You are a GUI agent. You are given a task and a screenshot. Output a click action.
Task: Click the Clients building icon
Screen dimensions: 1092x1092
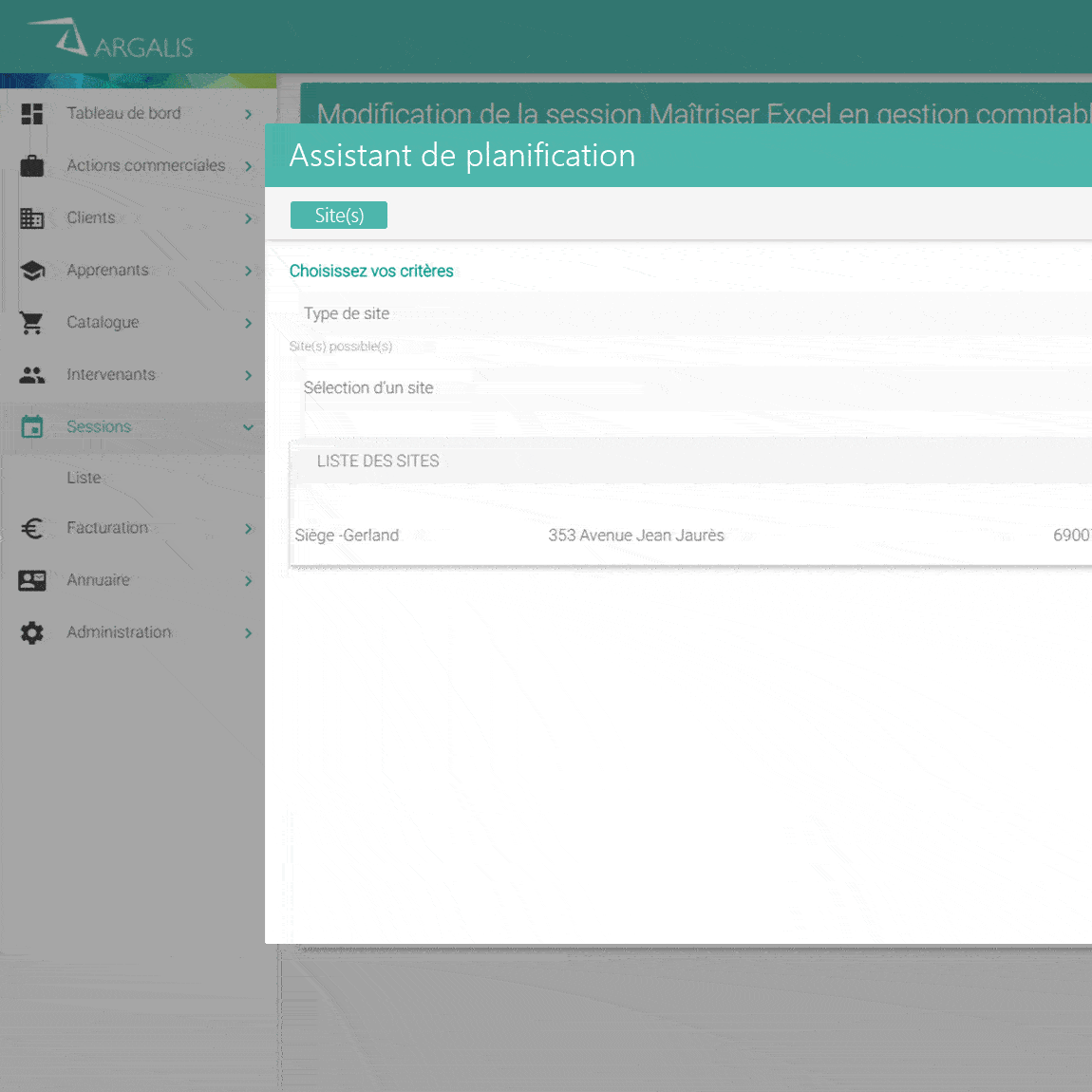32,218
